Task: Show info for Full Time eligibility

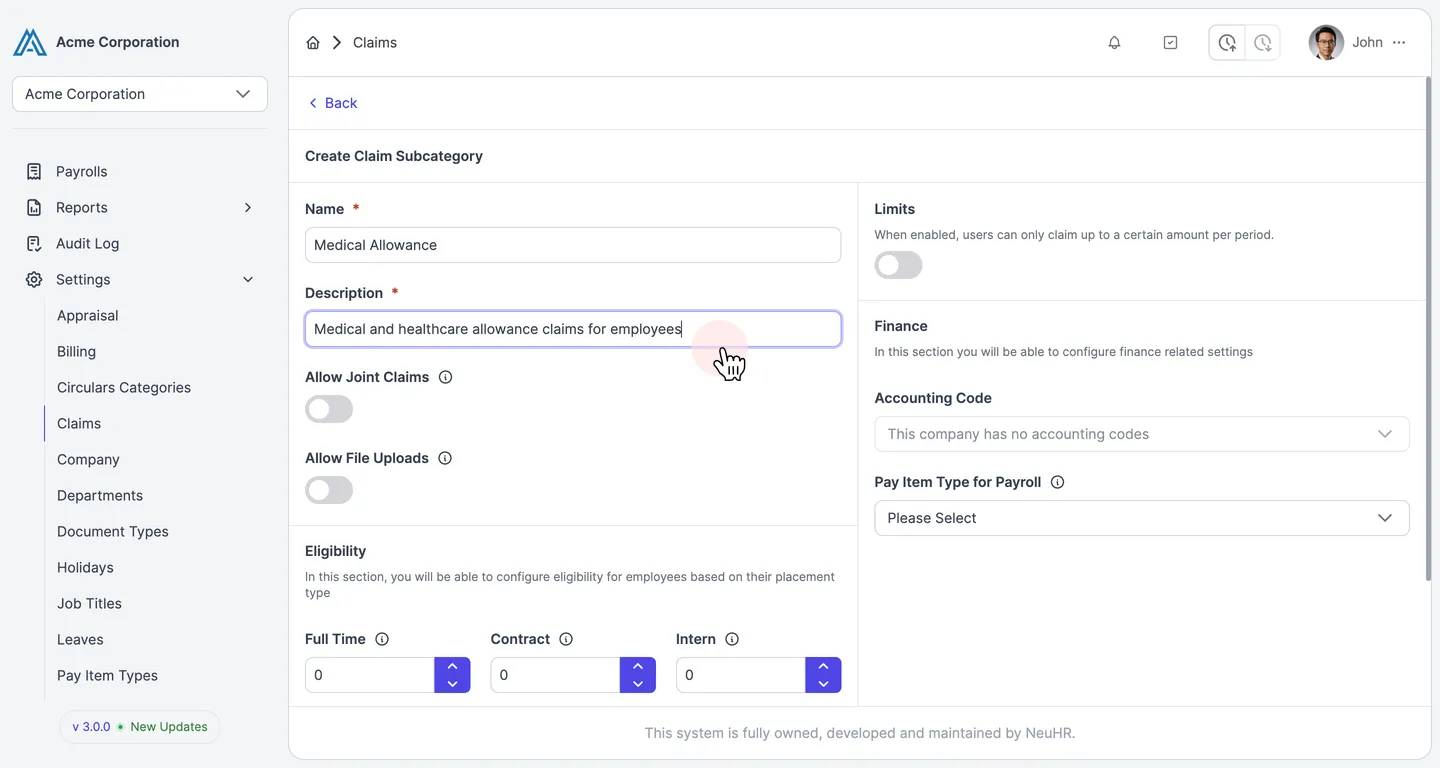Action: pos(382,639)
